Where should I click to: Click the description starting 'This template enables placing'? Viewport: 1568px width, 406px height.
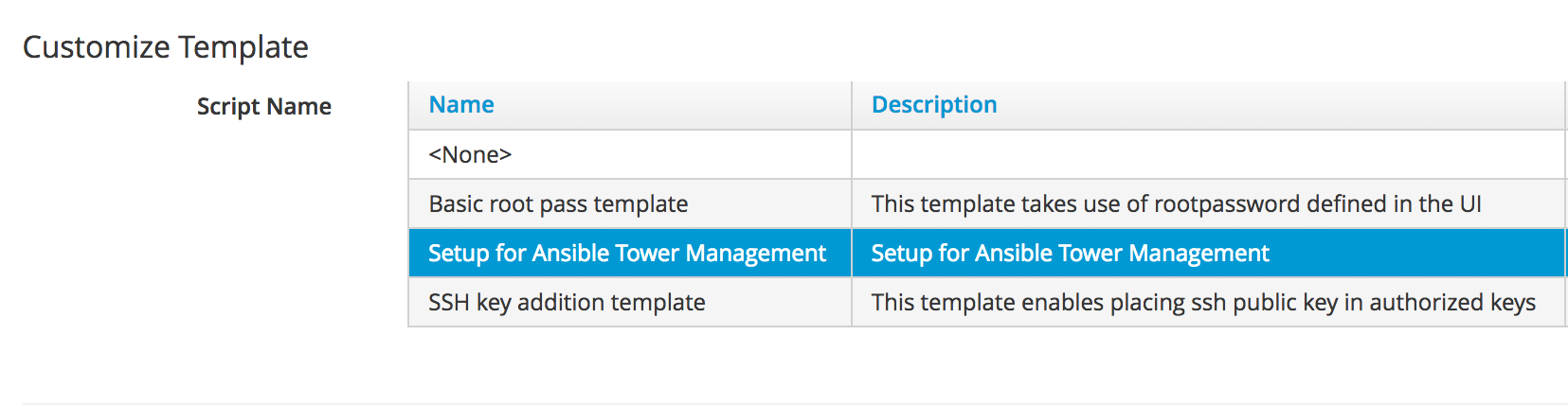[1203, 303]
